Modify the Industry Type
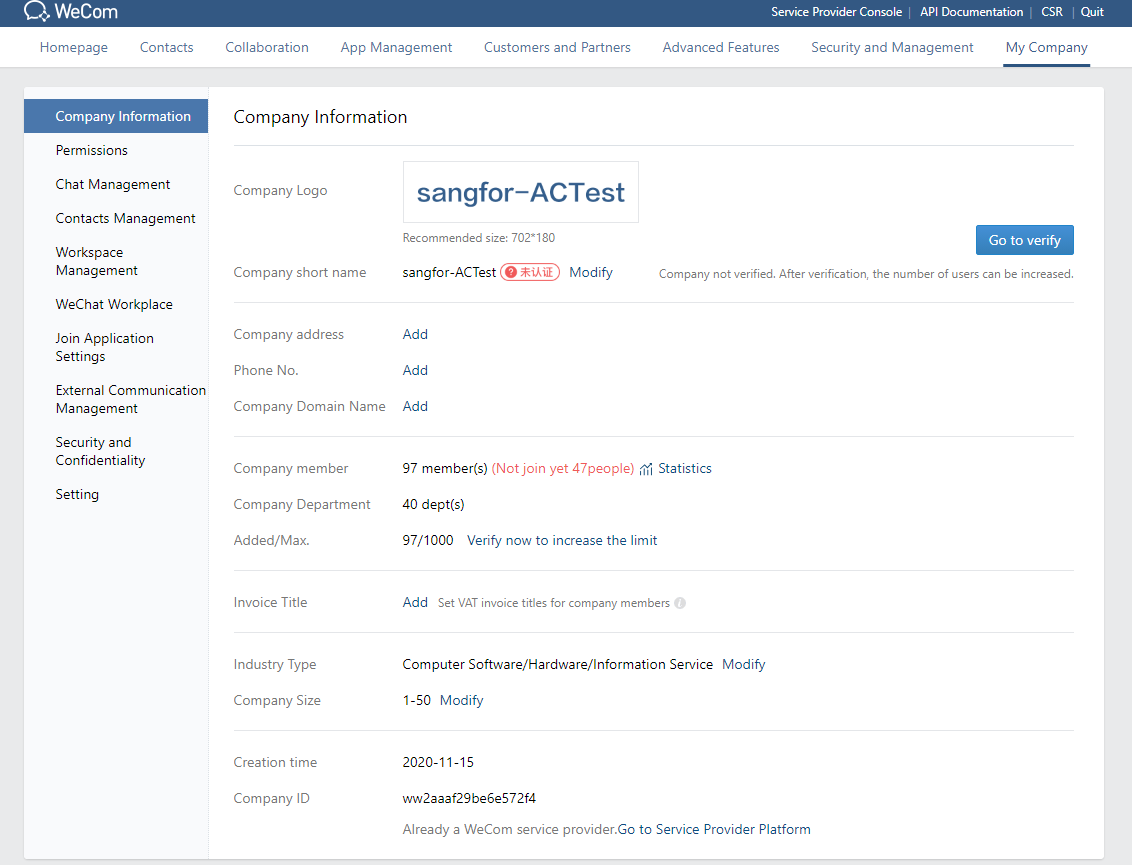The width and height of the screenshot is (1132, 865). (743, 664)
